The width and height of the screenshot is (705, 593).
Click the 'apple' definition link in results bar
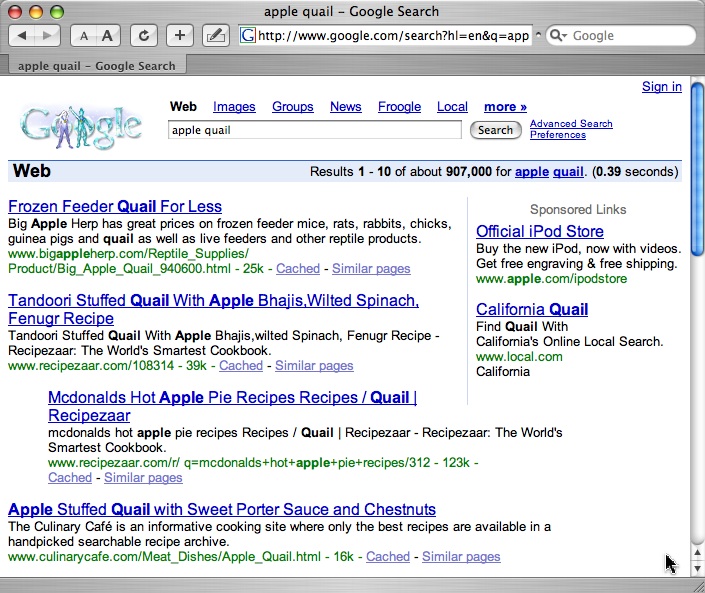coord(532,172)
